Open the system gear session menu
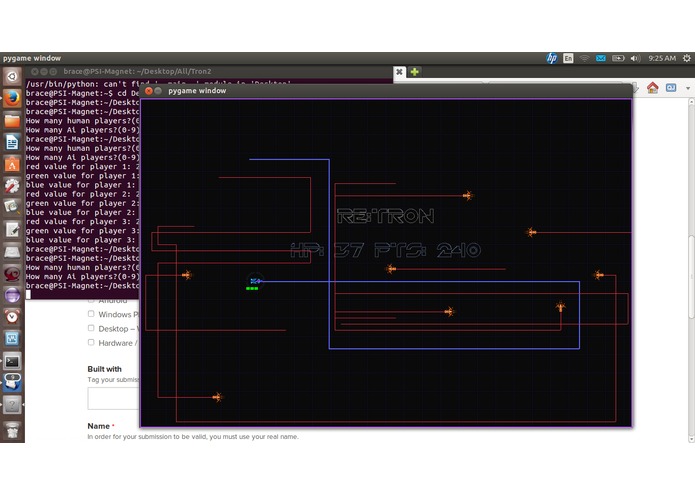 [687, 58]
